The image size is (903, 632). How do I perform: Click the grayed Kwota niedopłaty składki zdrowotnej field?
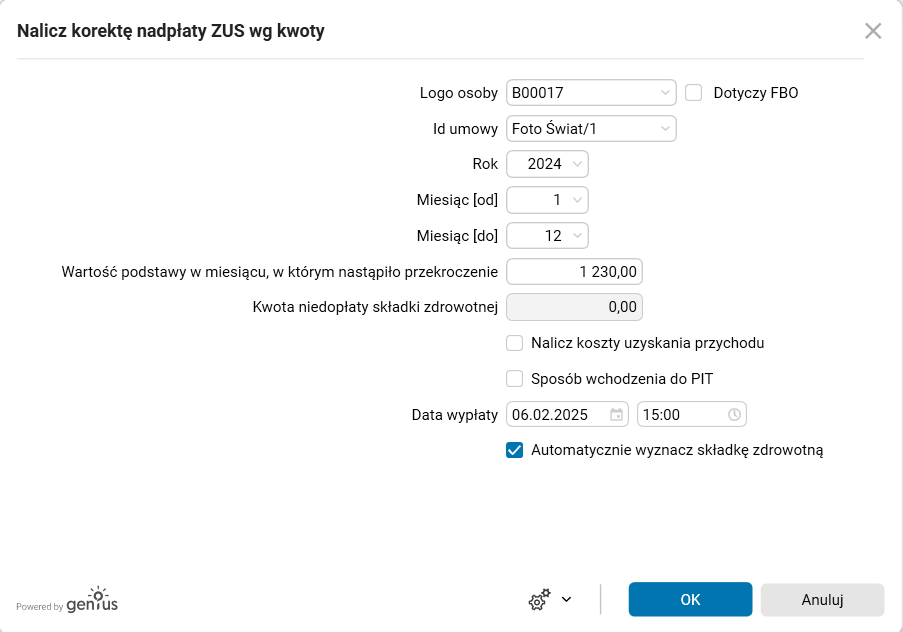(574, 307)
